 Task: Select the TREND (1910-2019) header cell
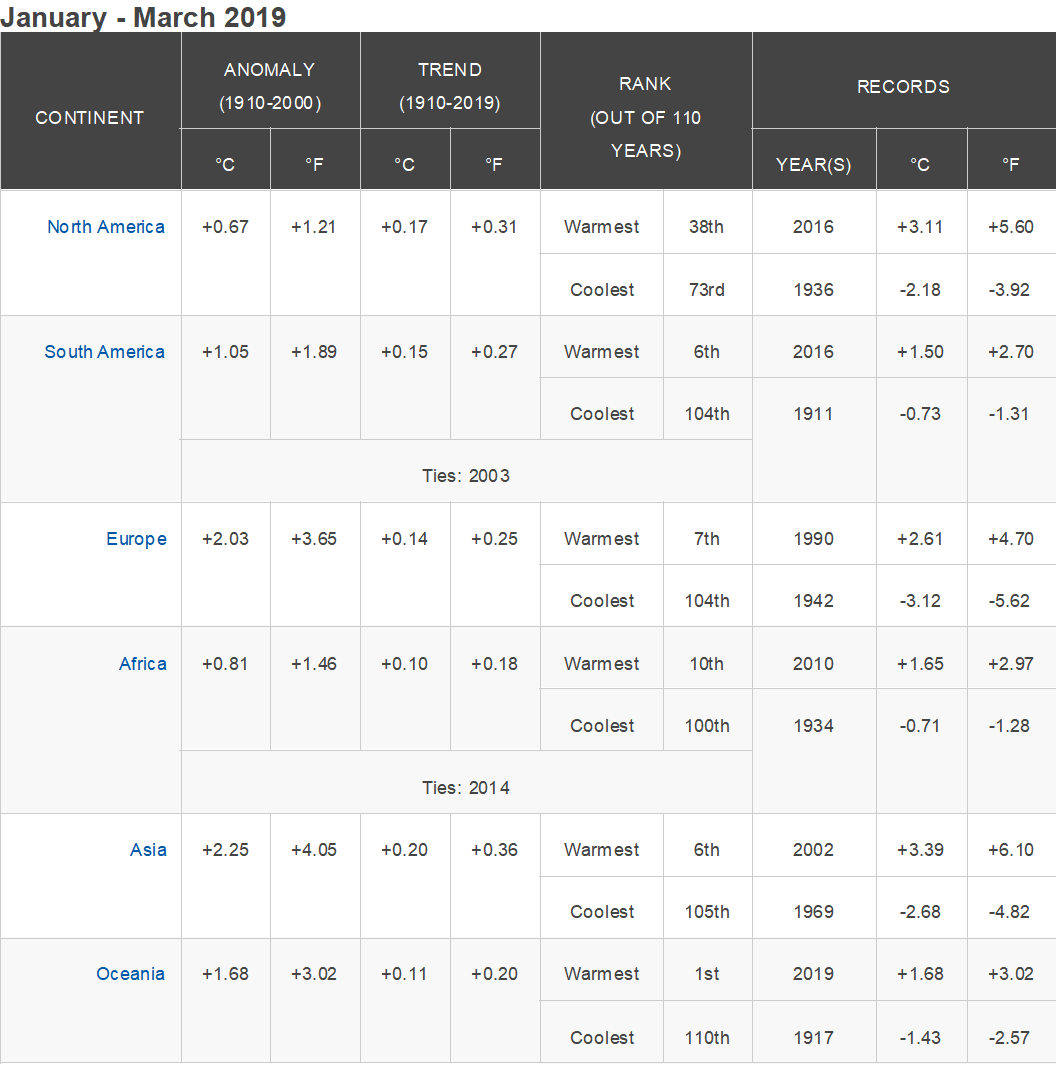click(450, 85)
